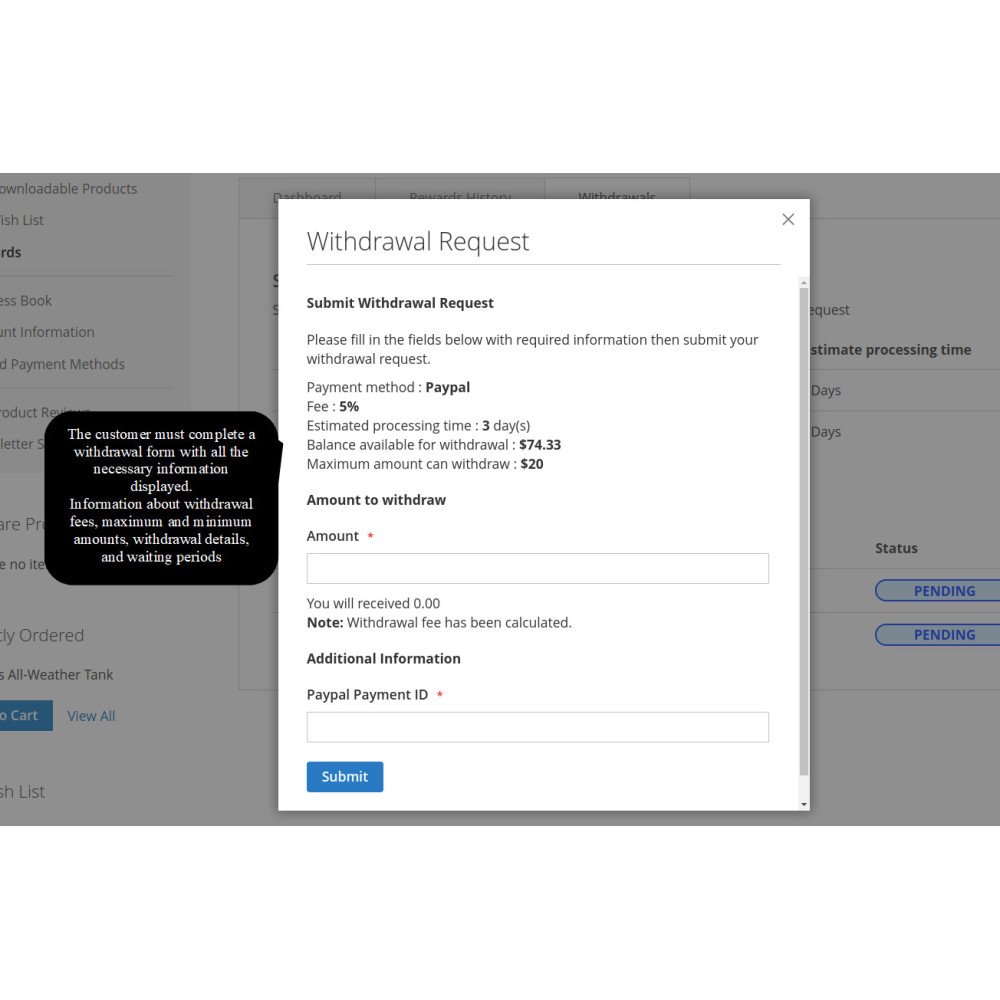Select the Withdrawal Request dialog title
Image resolution: width=1000 pixels, height=1000 pixels.
(x=418, y=241)
